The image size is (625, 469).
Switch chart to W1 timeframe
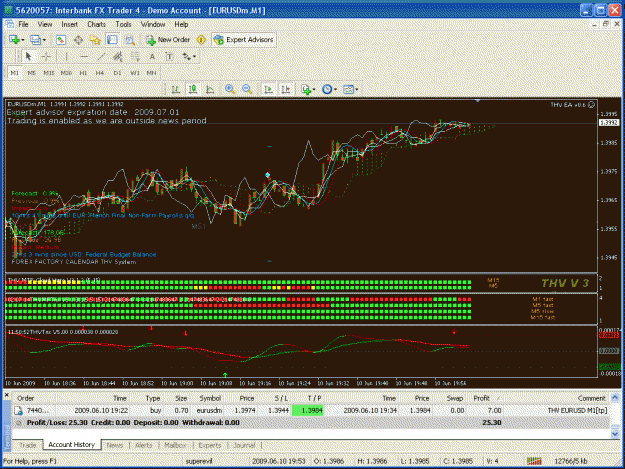click(135, 73)
